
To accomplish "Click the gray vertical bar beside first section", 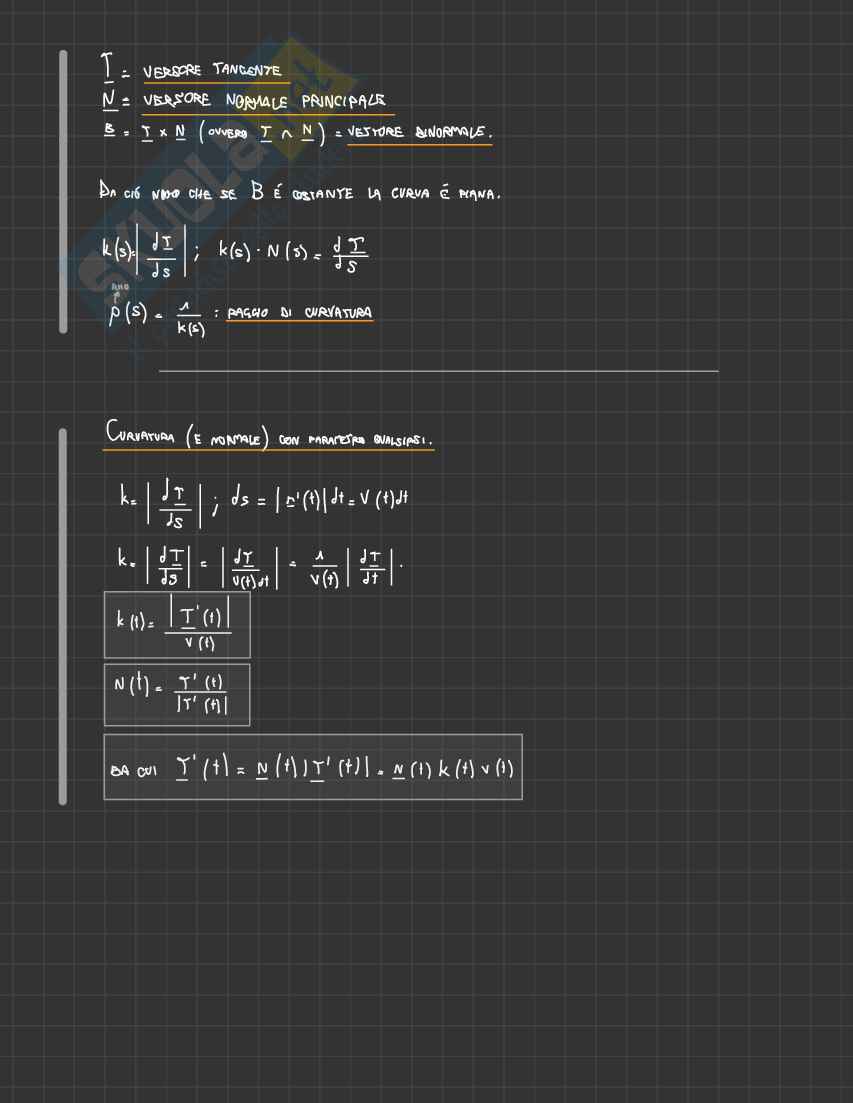I will 64,191.
